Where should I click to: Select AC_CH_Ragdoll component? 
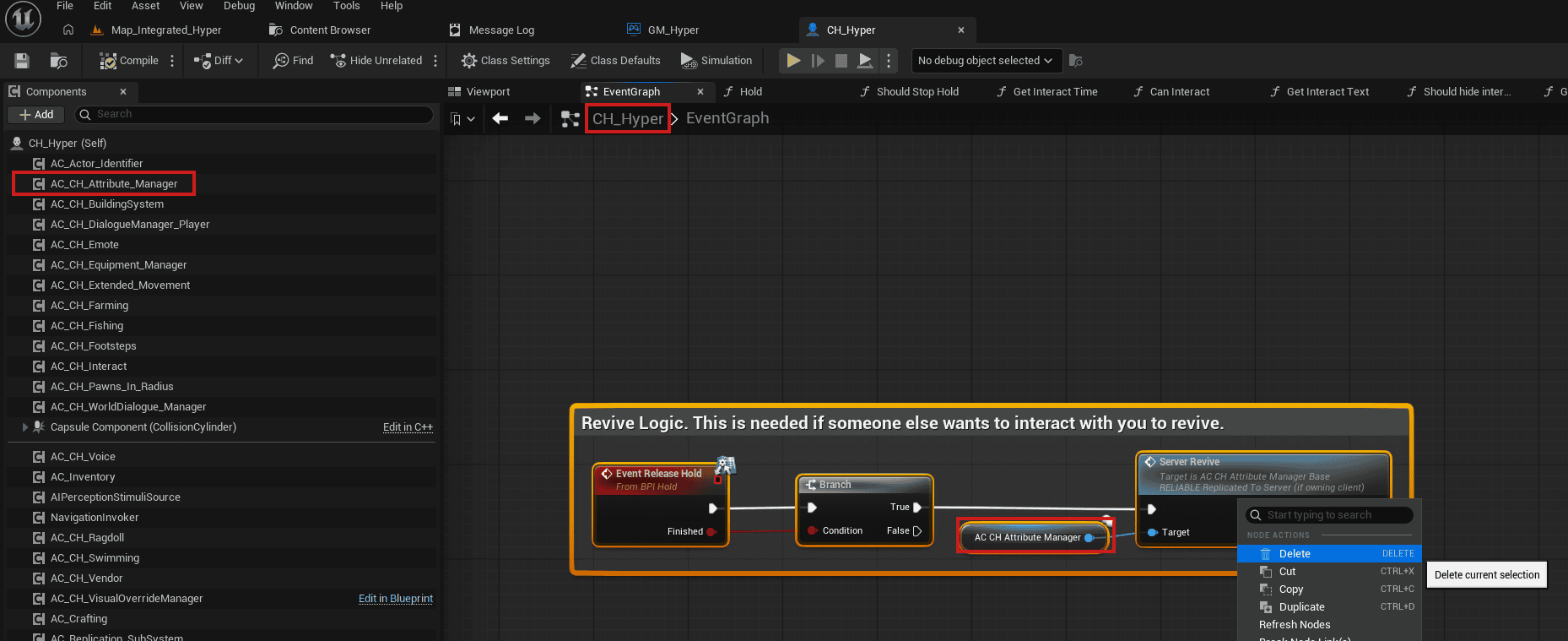pyautogui.click(x=87, y=538)
